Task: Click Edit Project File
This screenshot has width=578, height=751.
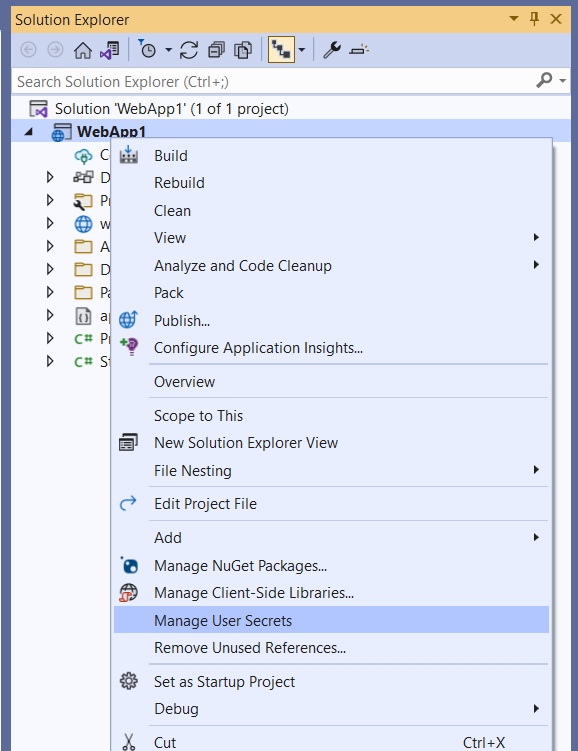Action: pos(331,504)
